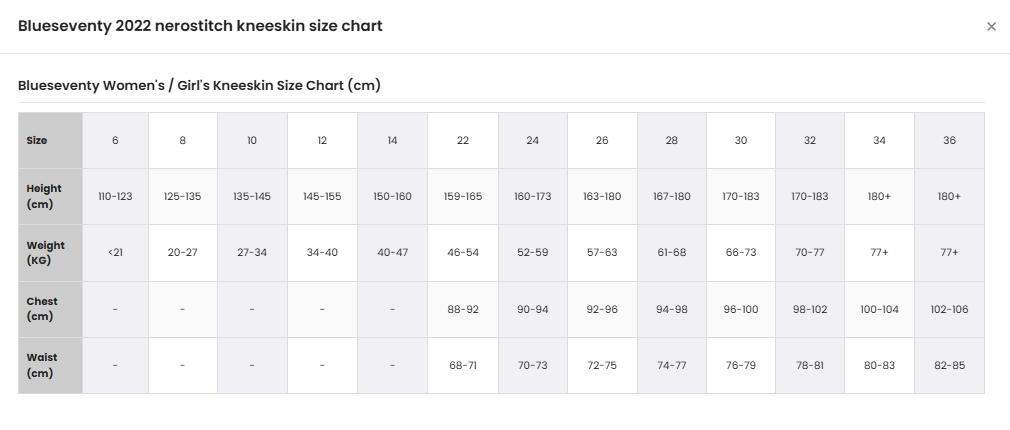
Task: Click the size 6 header cell
Action: [115, 140]
